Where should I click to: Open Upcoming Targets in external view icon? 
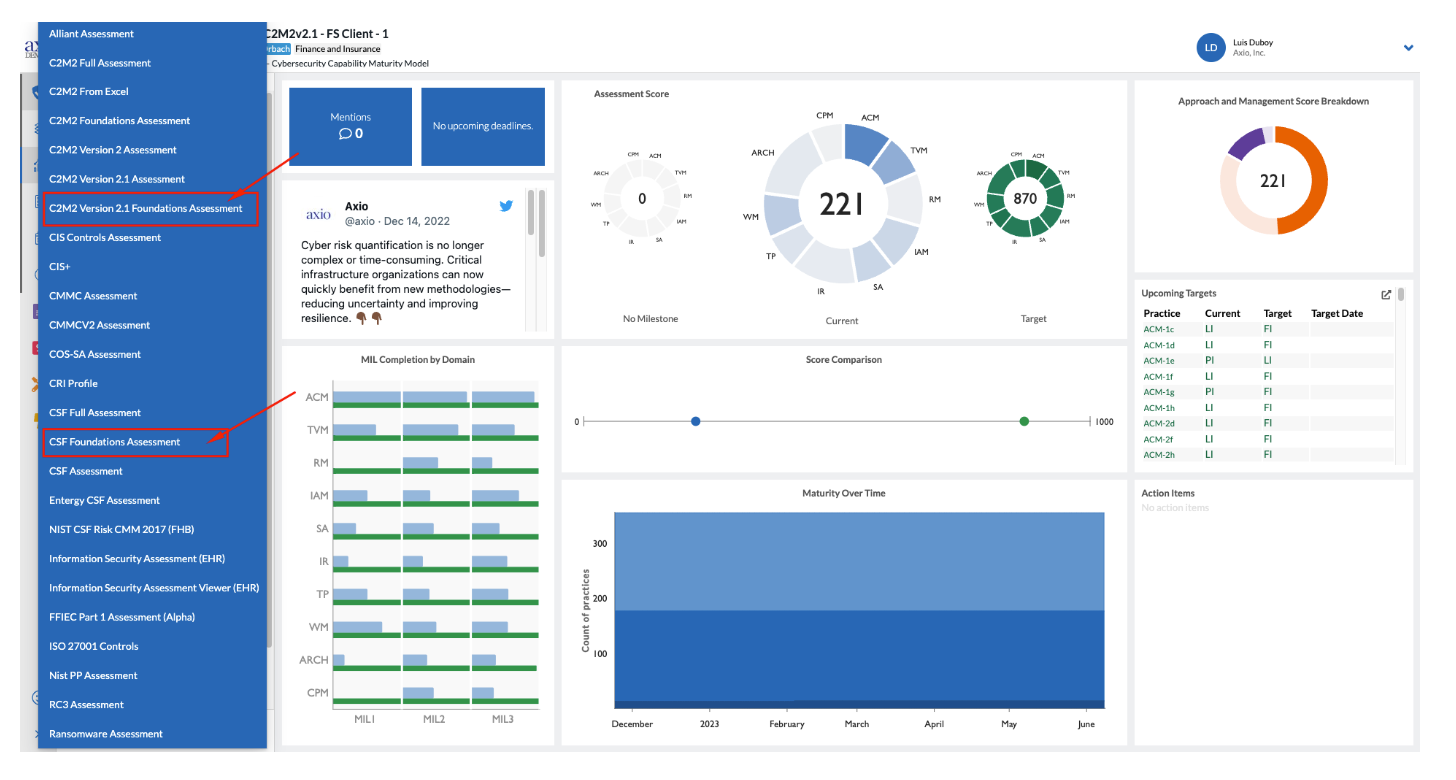pyautogui.click(x=1386, y=295)
